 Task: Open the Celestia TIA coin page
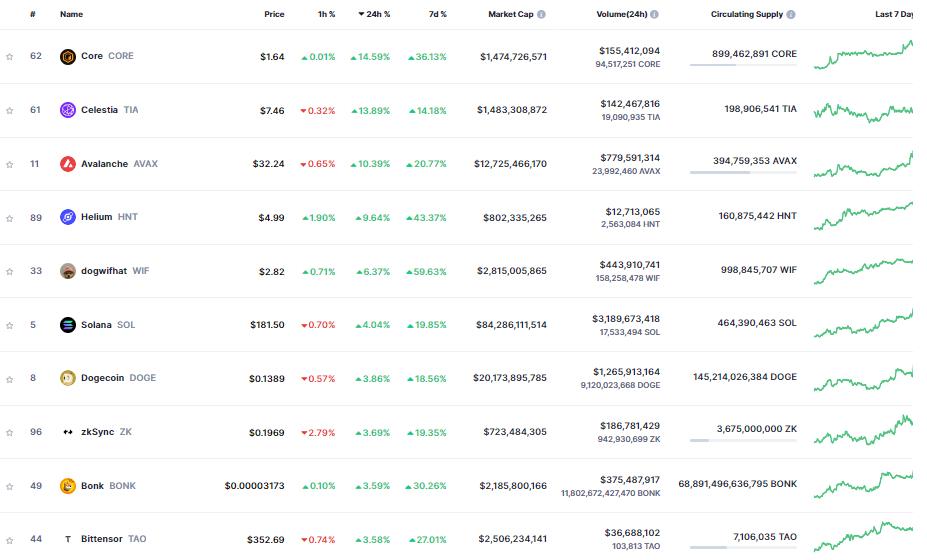[x=109, y=110]
